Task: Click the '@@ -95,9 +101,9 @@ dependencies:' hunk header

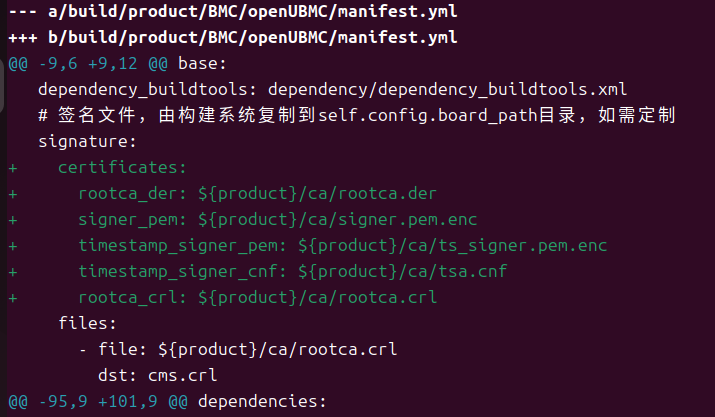Action: [x=167, y=401]
